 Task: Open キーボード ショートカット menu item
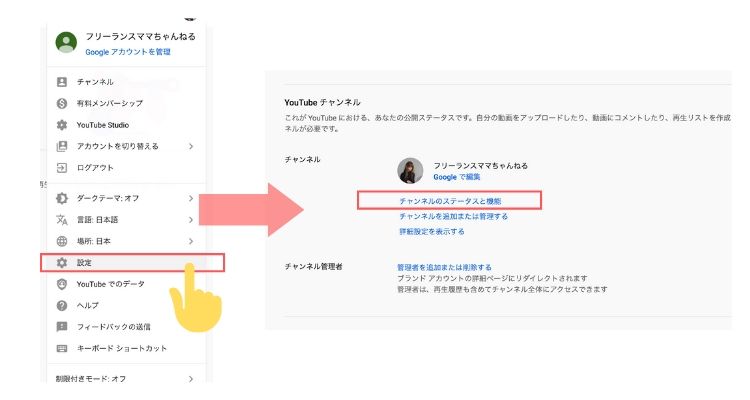point(127,348)
